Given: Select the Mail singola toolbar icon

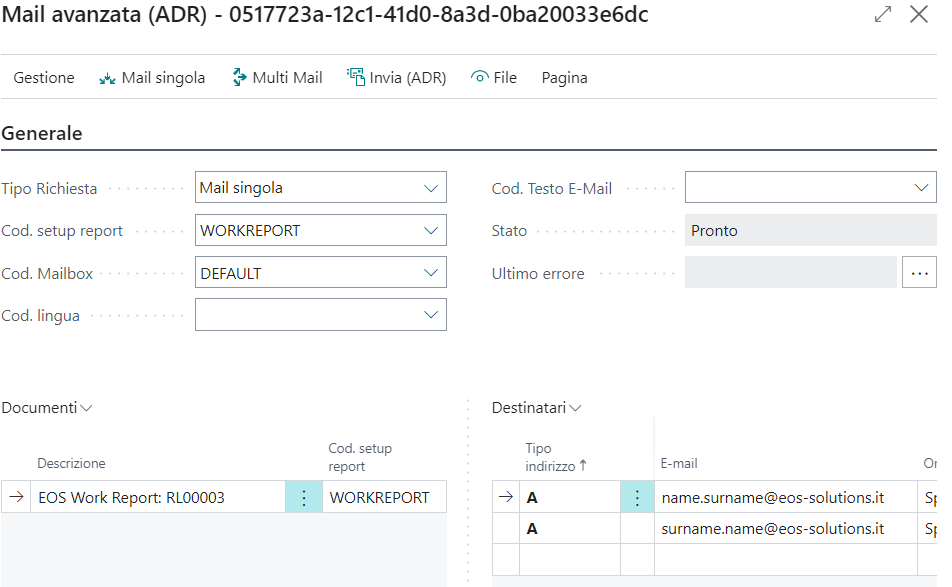Looking at the screenshot, I should [106, 77].
